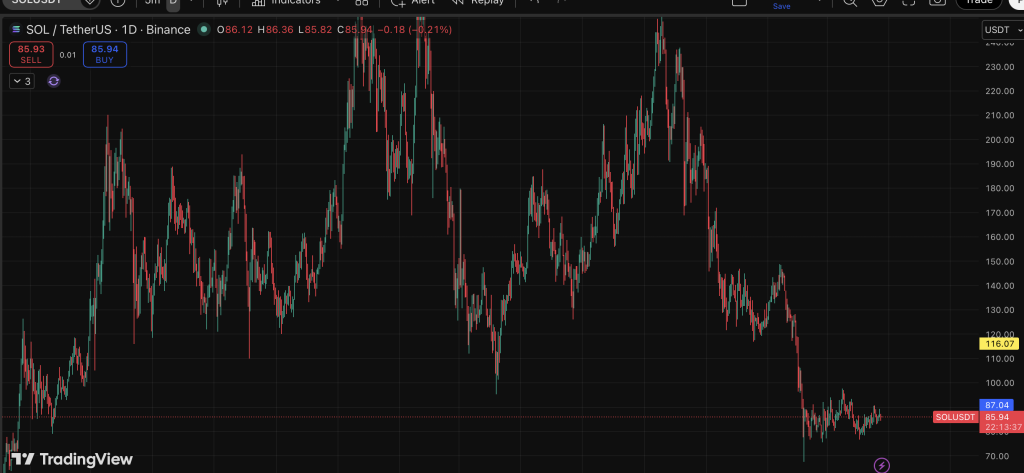The image size is (1024, 473).
Task: Click the purple refresh icon below SELL
Action: tap(53, 81)
